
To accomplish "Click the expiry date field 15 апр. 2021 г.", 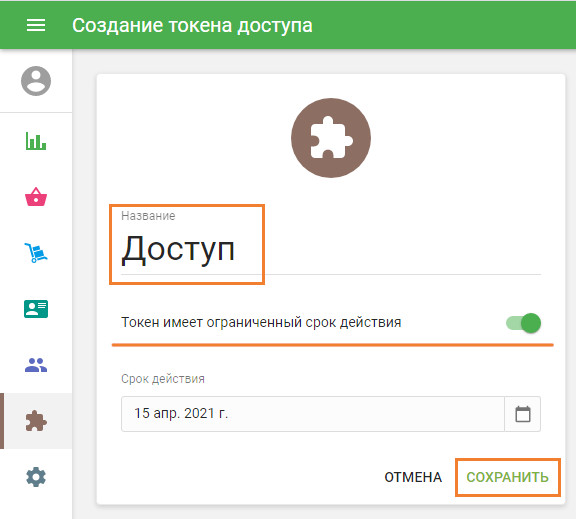I will tap(313, 414).
